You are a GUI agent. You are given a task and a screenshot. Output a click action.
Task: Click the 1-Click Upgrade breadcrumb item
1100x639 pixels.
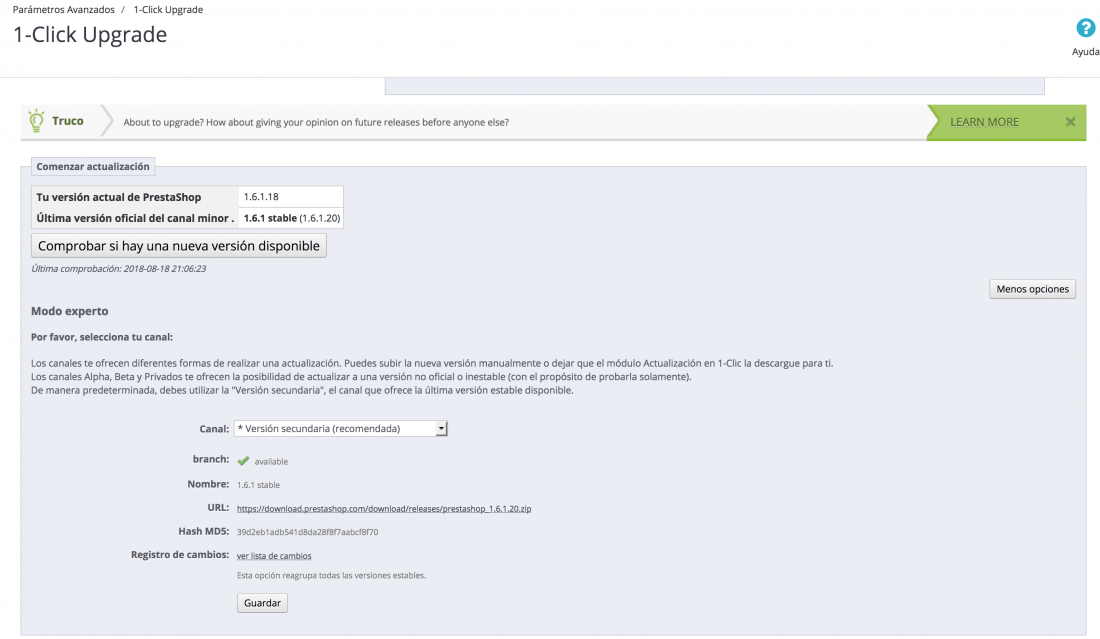point(168,10)
